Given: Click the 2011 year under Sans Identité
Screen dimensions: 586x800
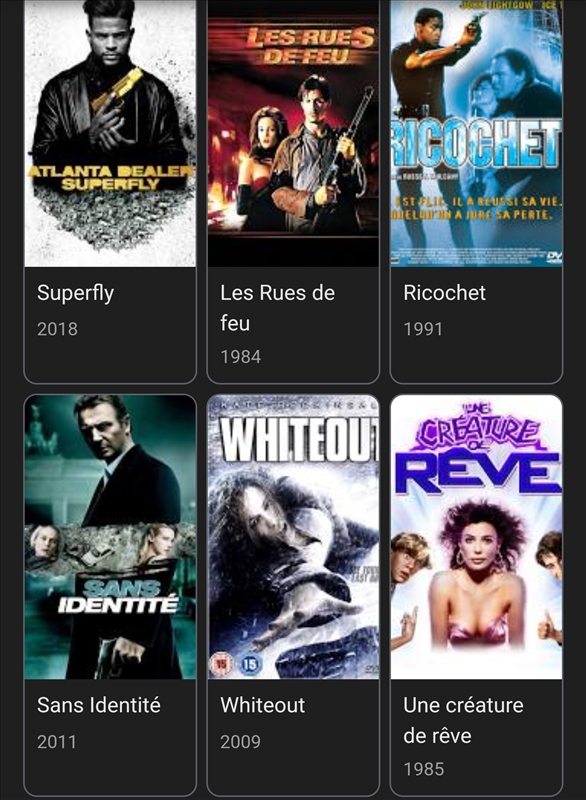Looking at the screenshot, I should (x=57, y=741).
